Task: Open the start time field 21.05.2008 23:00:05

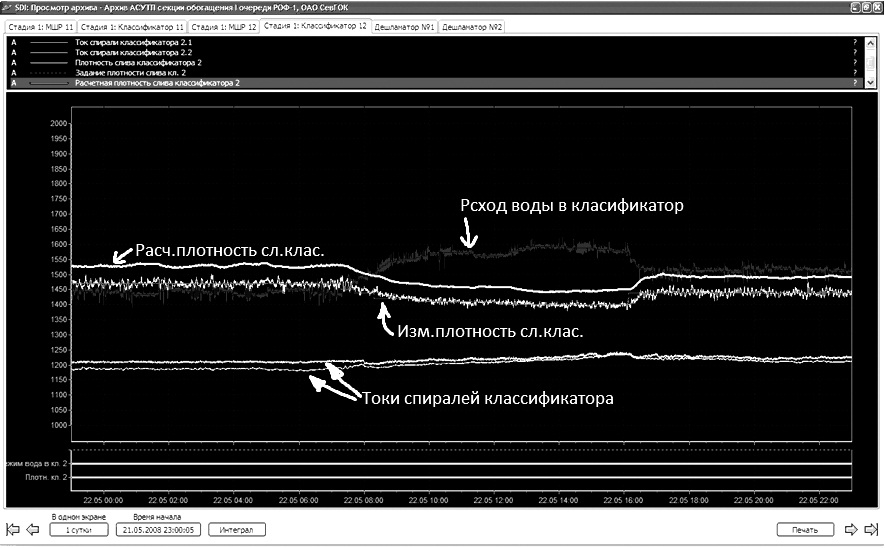Action: tap(159, 529)
